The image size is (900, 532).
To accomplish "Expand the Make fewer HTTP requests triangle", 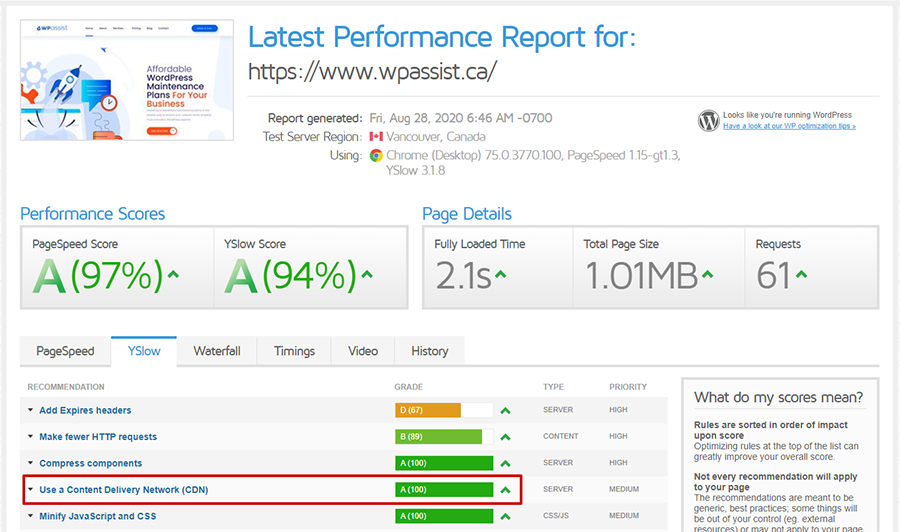I will pos(30,436).
